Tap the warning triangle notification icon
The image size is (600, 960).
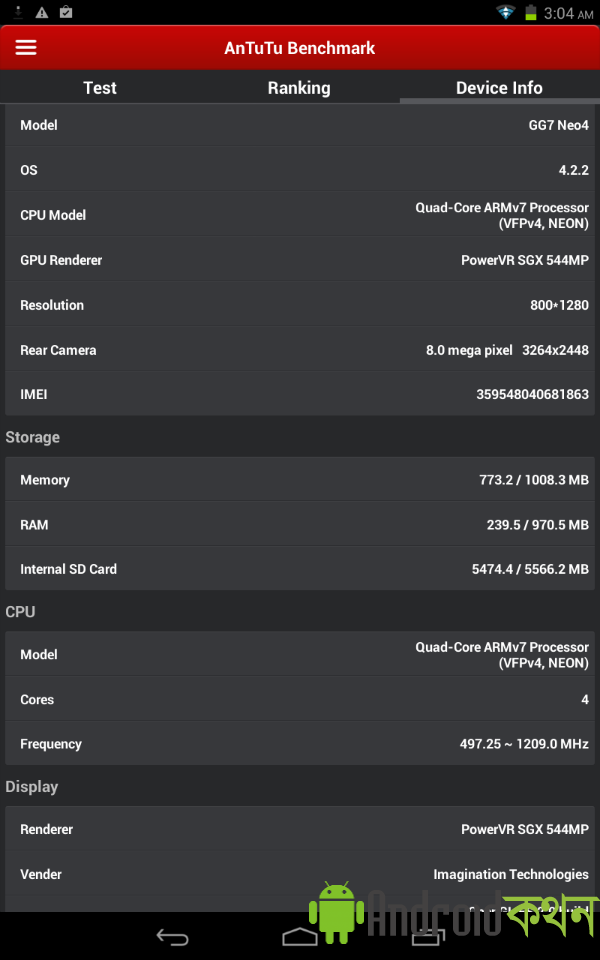(x=42, y=12)
